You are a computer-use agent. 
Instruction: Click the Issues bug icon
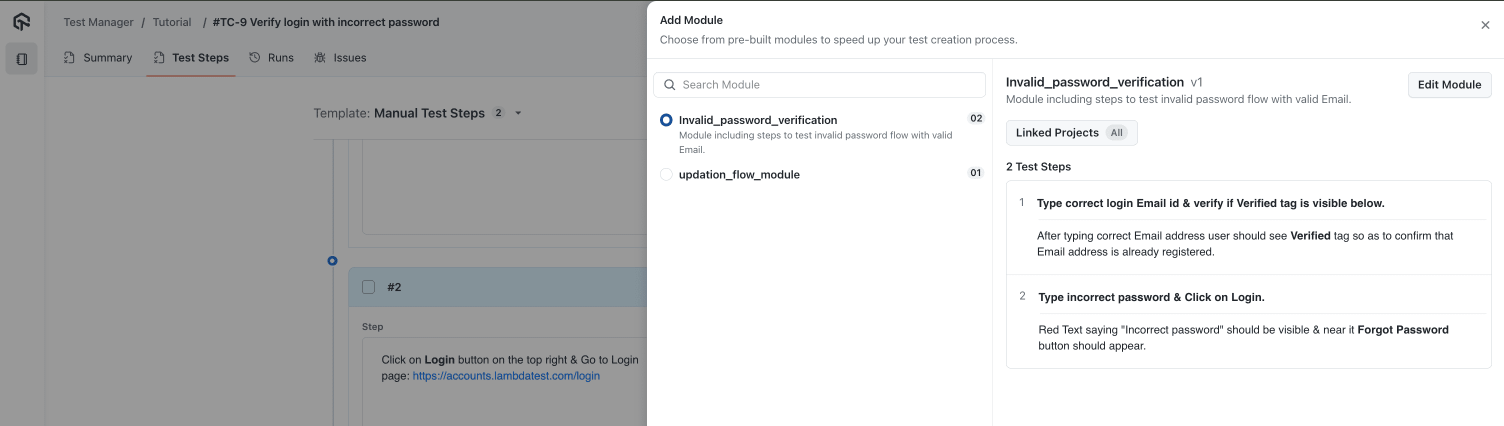pyautogui.click(x=320, y=58)
